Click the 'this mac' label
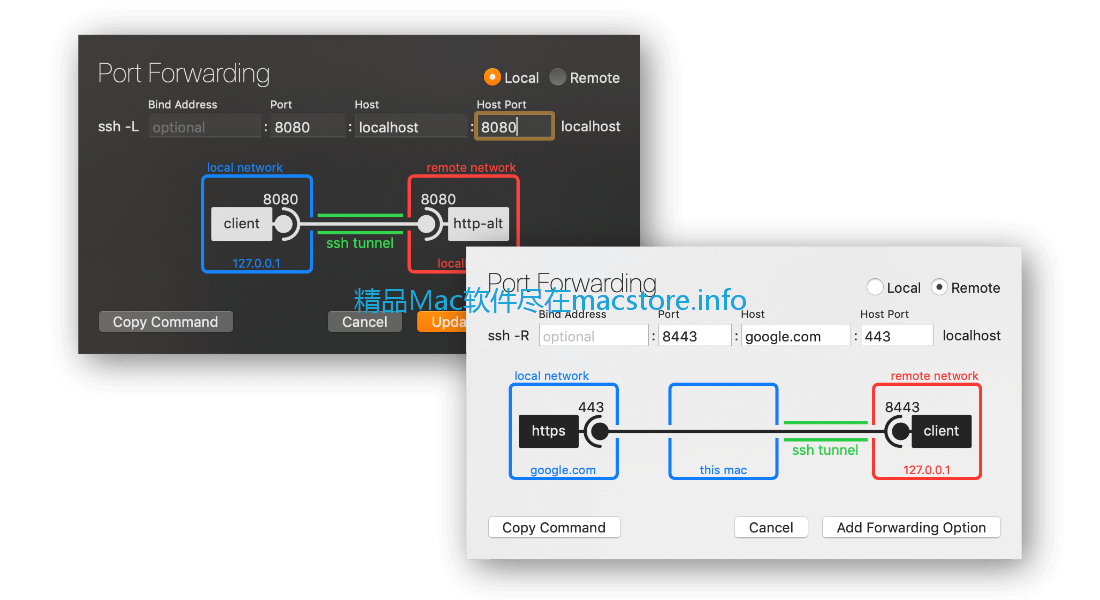Viewport: 1100px width, 600px height. [x=723, y=470]
